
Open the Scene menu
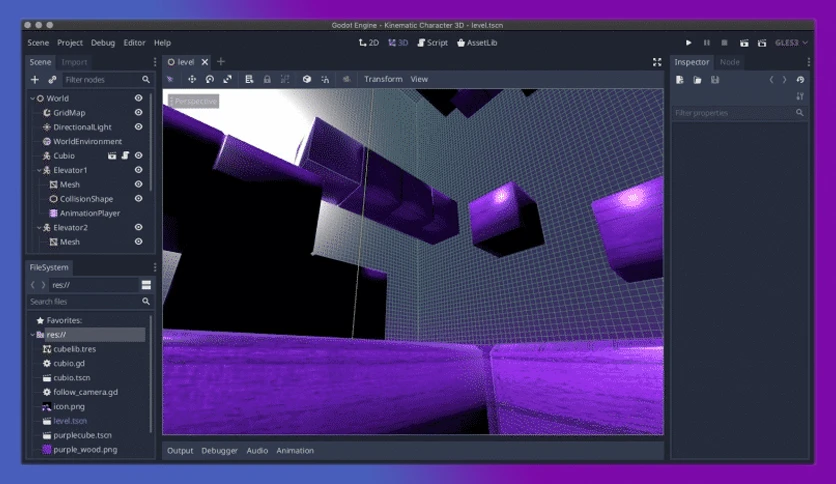pyautogui.click(x=38, y=43)
